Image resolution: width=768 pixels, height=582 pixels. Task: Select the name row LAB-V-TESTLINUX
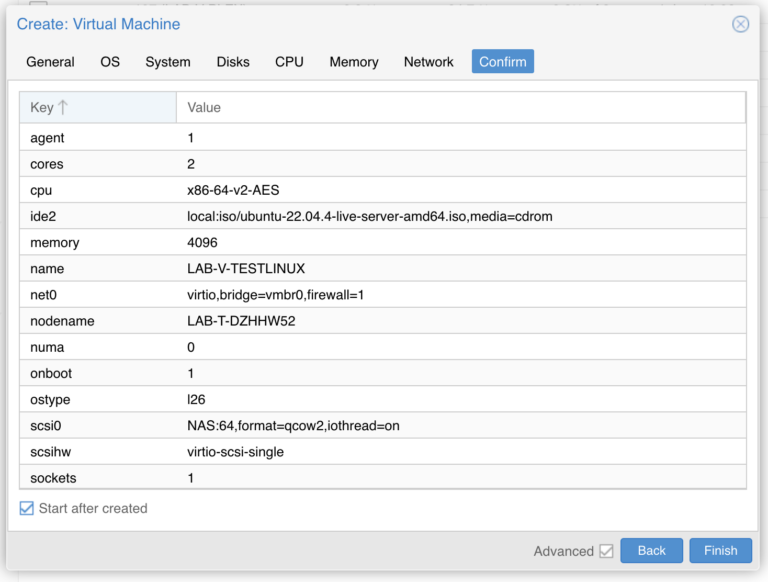pyautogui.click(x=383, y=268)
